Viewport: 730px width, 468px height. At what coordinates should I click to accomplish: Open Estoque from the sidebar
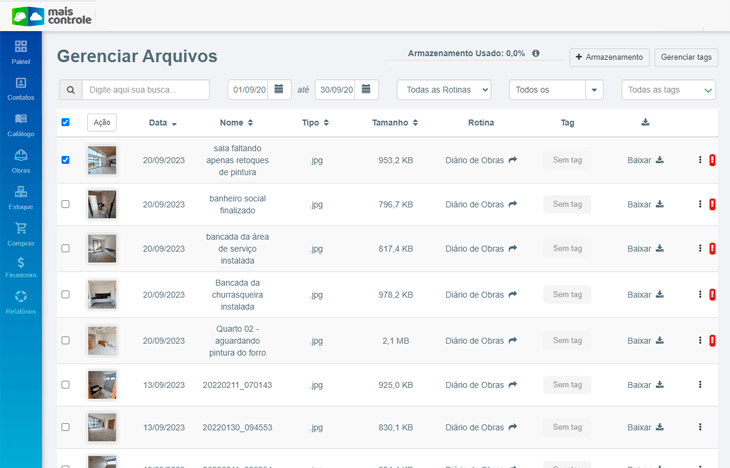(21, 195)
